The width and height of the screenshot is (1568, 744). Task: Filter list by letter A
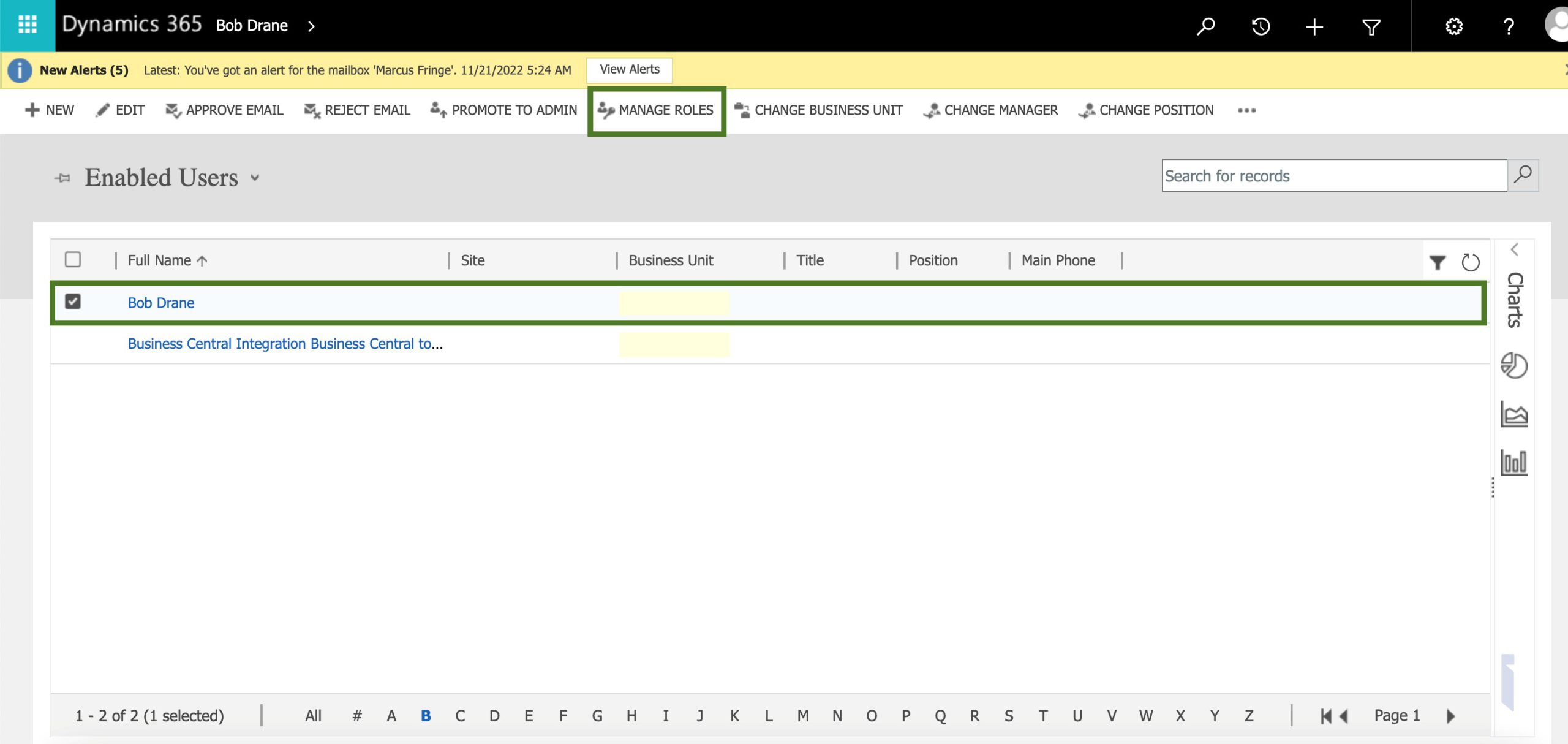[391, 716]
